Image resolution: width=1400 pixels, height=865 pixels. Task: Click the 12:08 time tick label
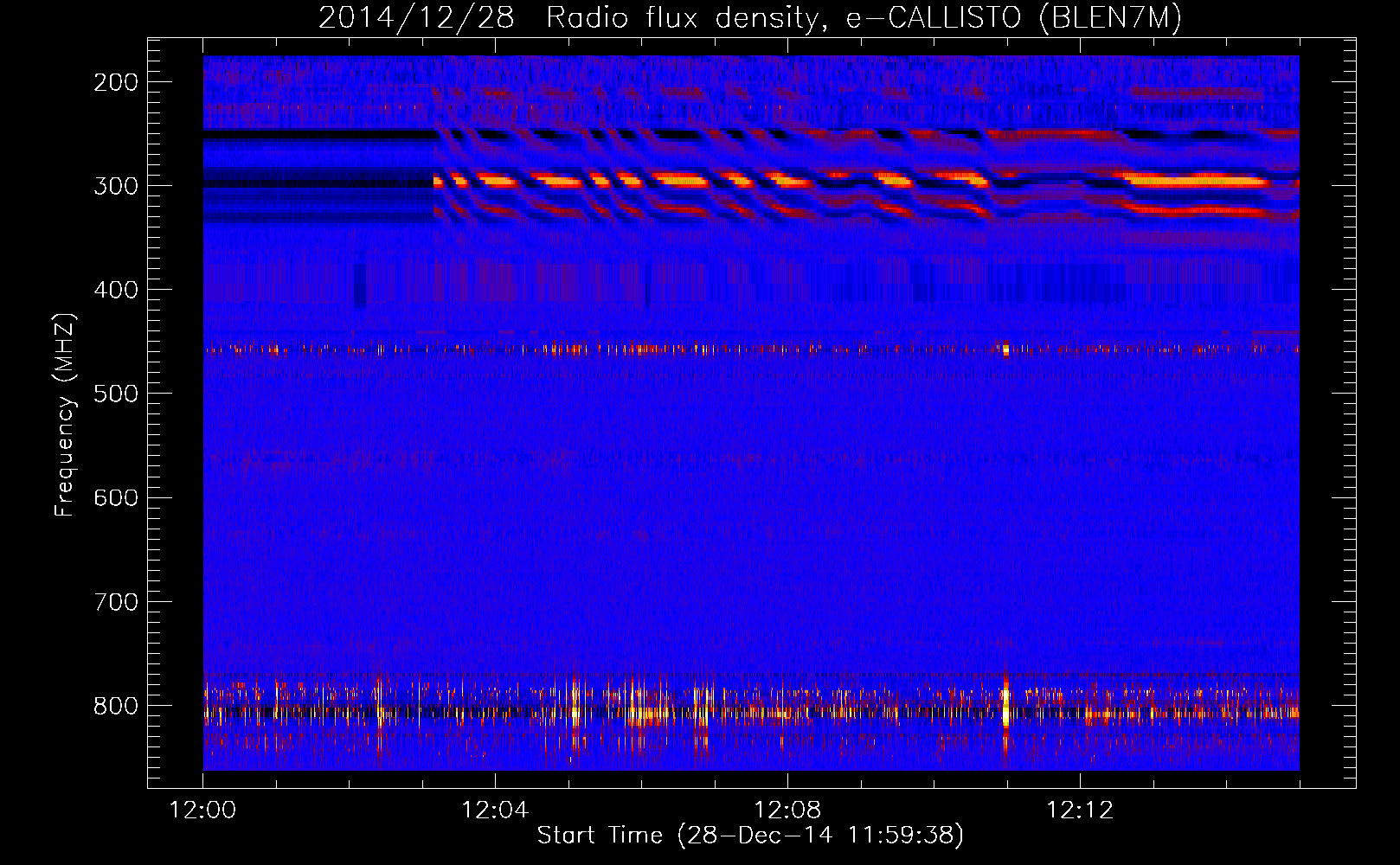787,811
